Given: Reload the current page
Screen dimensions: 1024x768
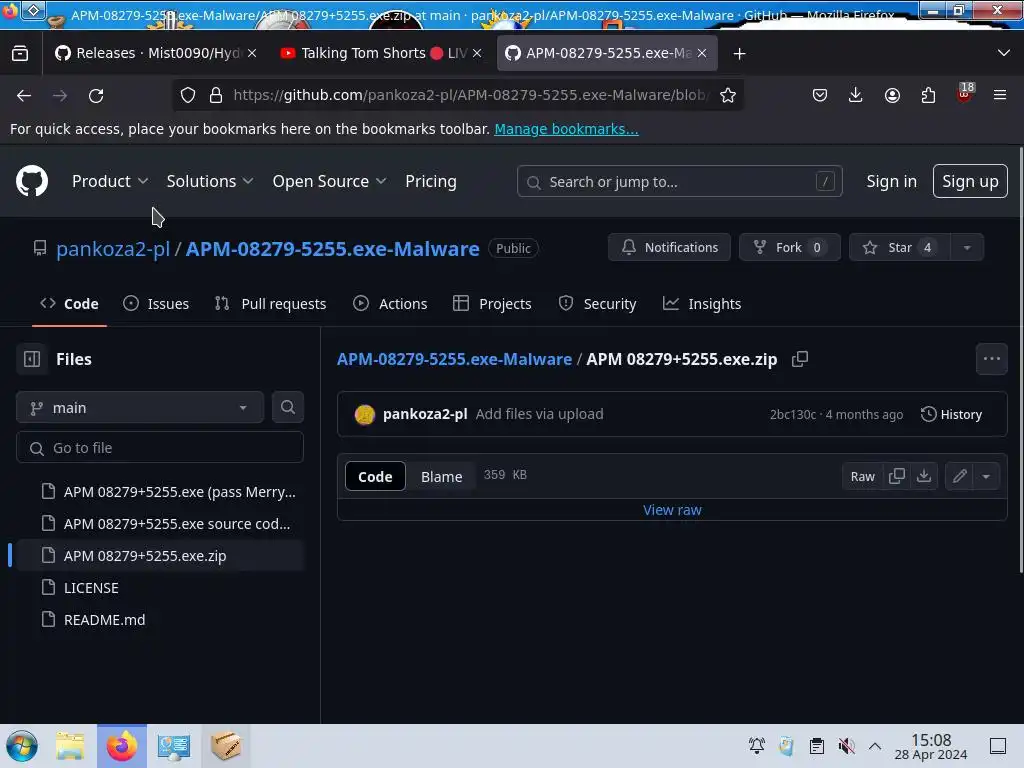Looking at the screenshot, I should pos(96,95).
